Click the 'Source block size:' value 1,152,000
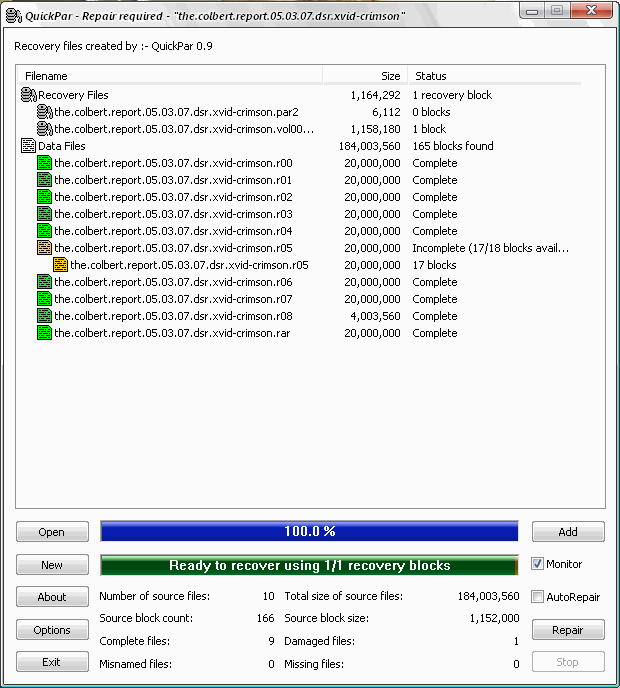The height and width of the screenshot is (688, 620). (x=495, y=618)
